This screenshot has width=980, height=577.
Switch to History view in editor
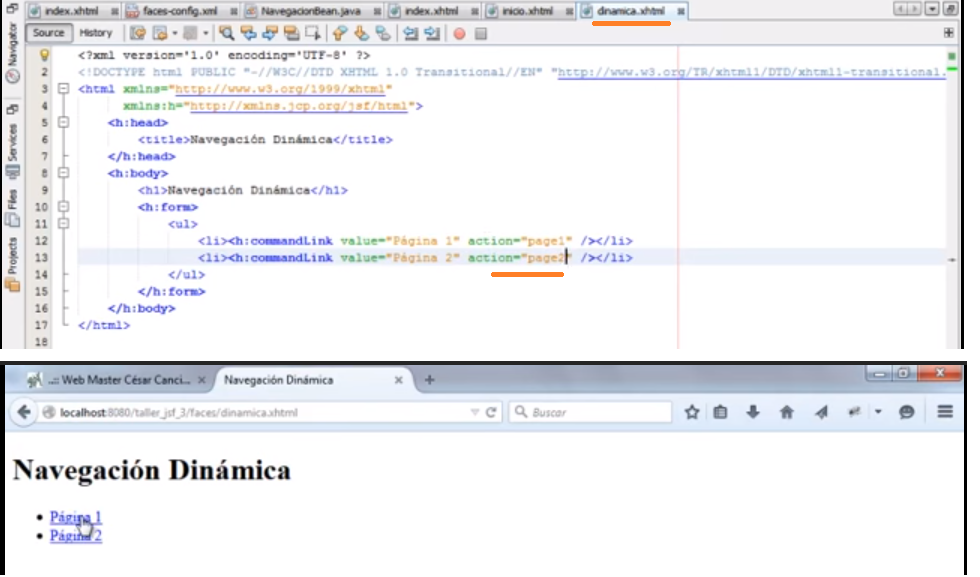click(96, 33)
